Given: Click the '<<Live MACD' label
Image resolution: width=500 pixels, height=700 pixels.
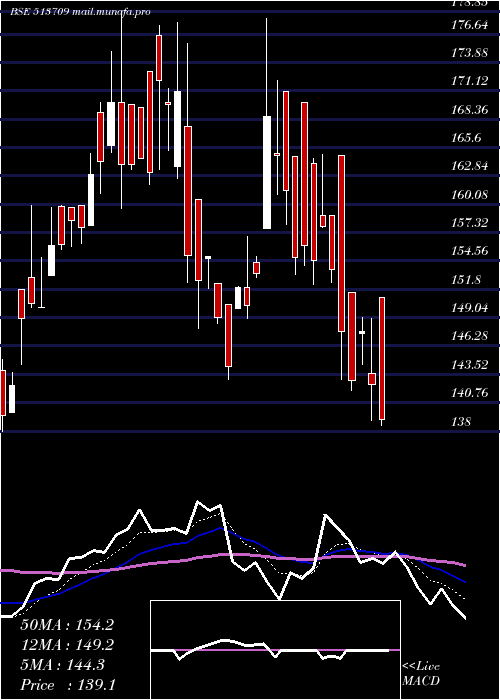Looking at the screenshot, I should [x=421, y=673].
